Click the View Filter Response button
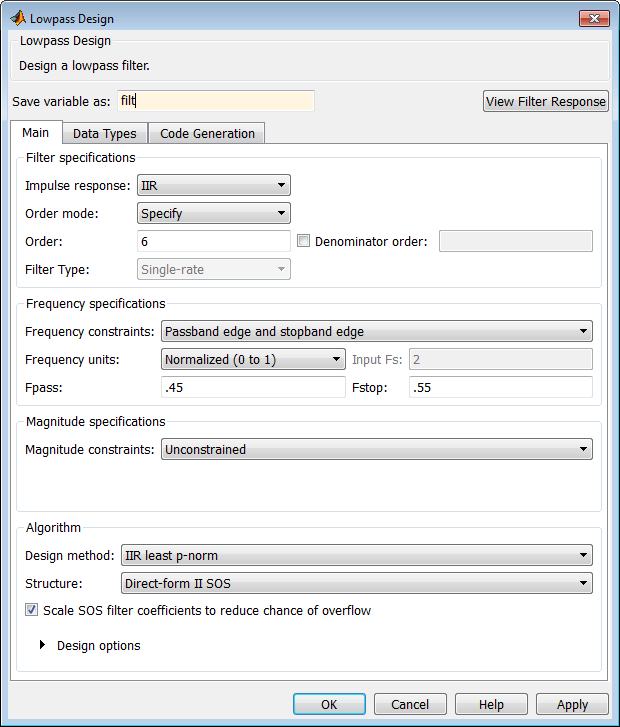Screen dimensions: 620x727 click(545, 101)
